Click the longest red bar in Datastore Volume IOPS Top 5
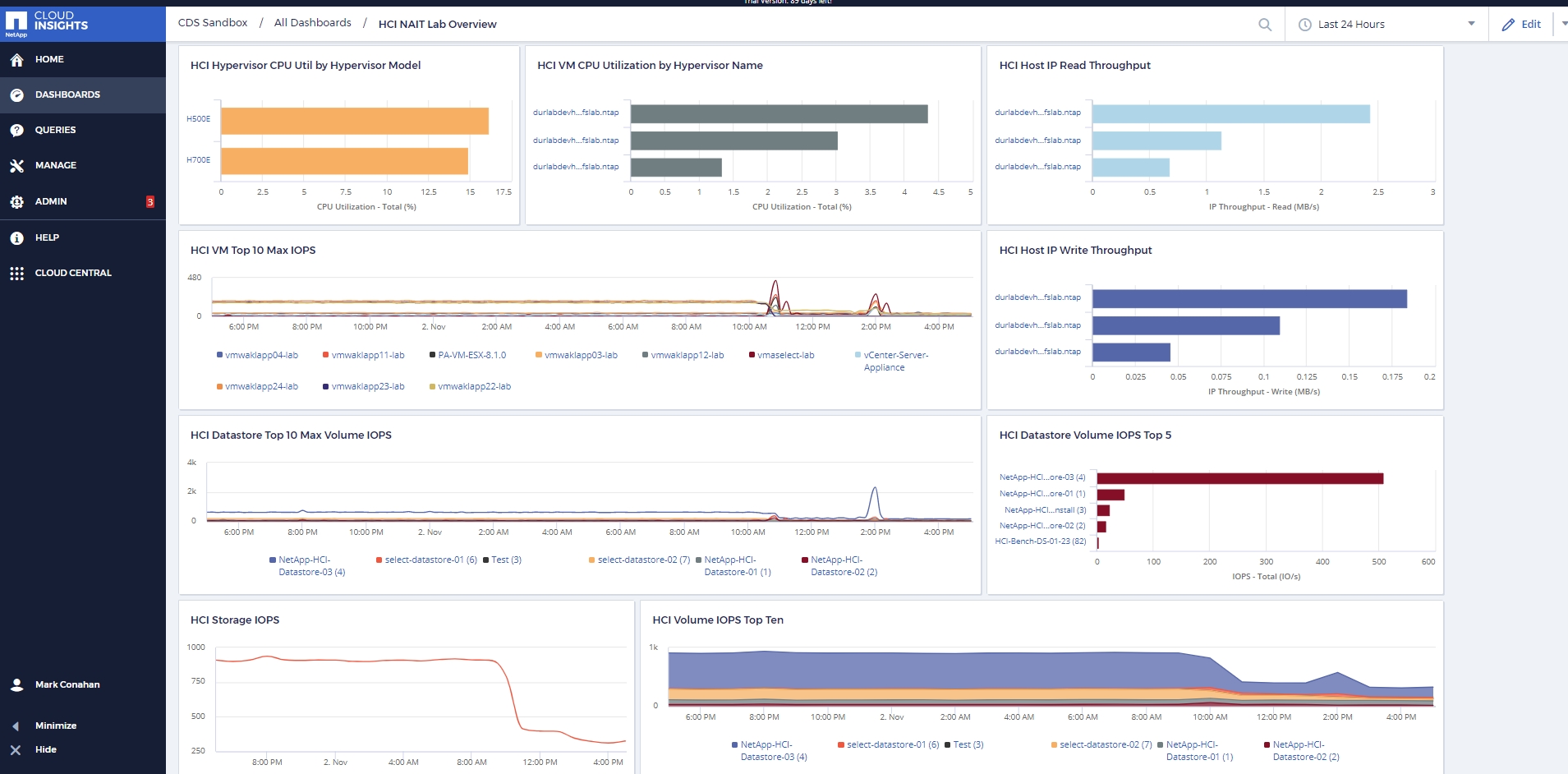The width and height of the screenshot is (1568, 774). coord(1240,478)
